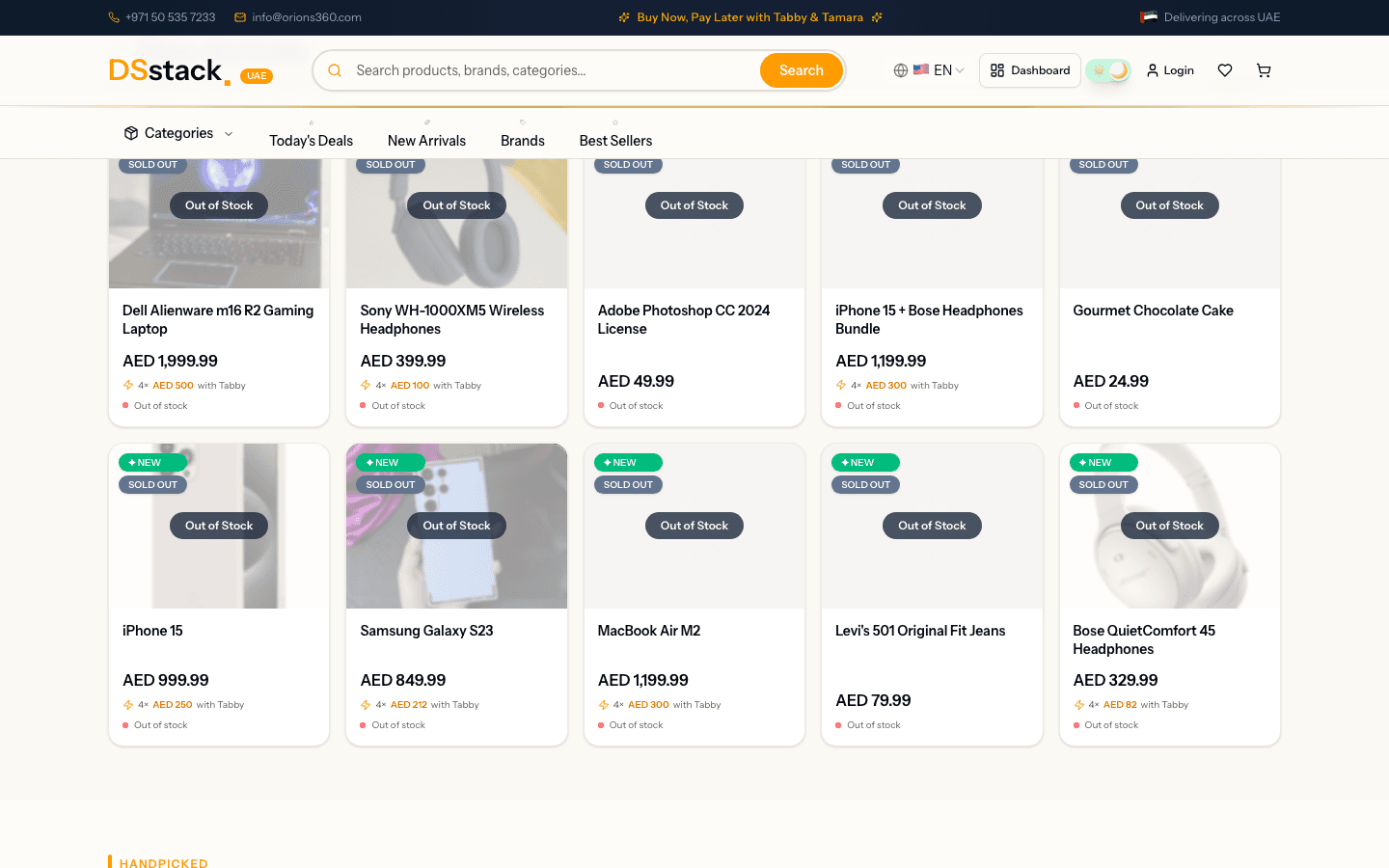Click the Login user icon
The width and height of the screenshot is (1389, 868).
click(1152, 70)
